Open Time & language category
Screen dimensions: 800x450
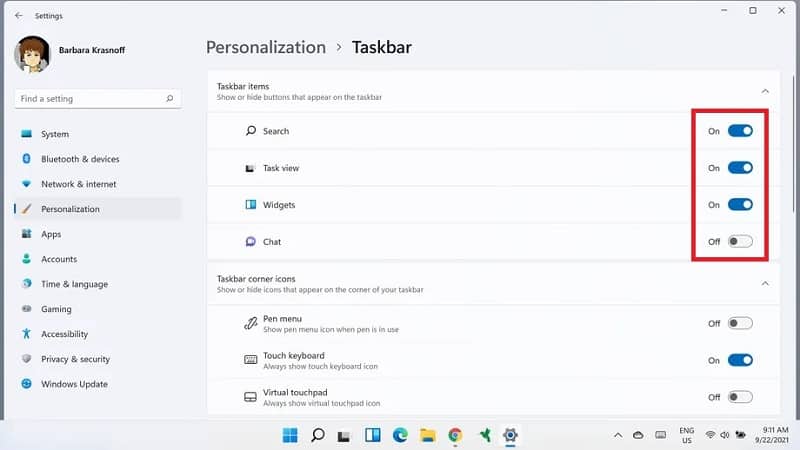[x=98, y=284]
